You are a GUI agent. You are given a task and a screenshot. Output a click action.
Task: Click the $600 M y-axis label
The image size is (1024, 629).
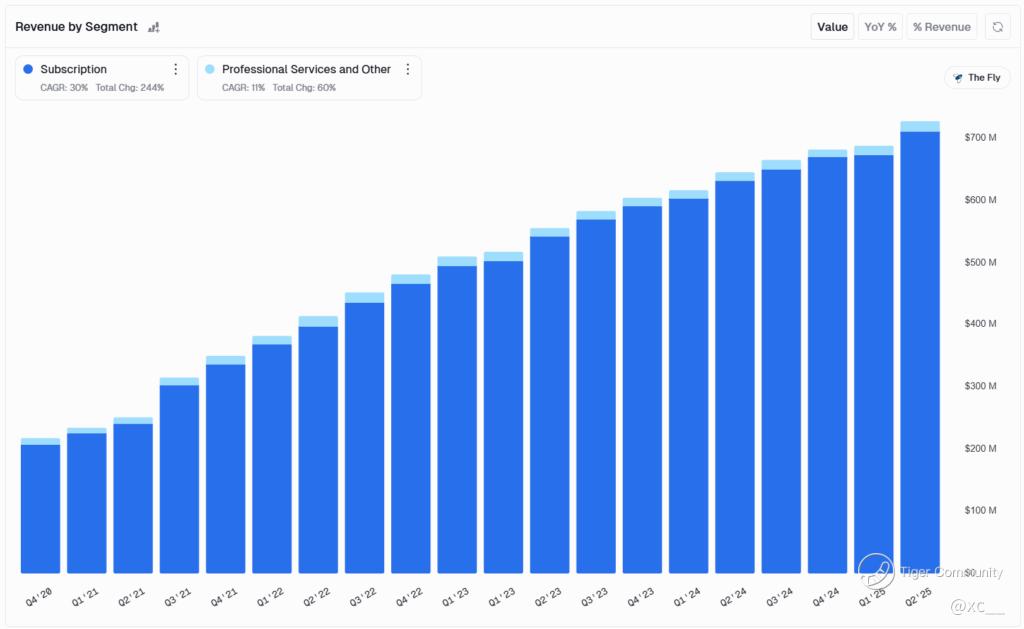point(980,200)
